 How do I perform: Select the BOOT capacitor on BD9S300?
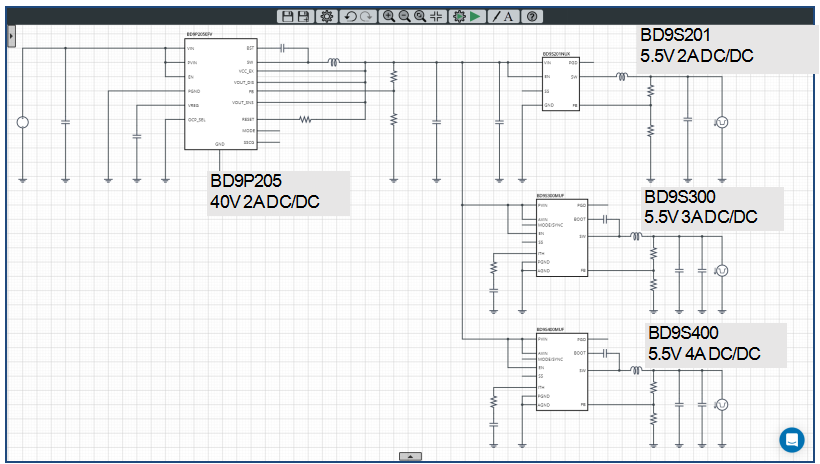(605, 219)
